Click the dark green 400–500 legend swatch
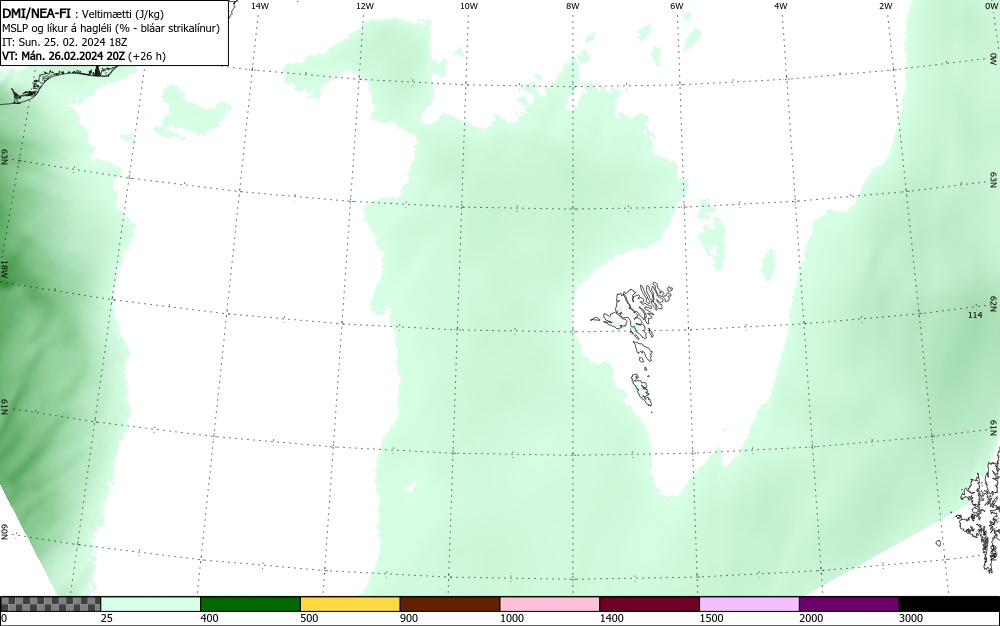This screenshot has height=626, width=1000. [x=250, y=604]
